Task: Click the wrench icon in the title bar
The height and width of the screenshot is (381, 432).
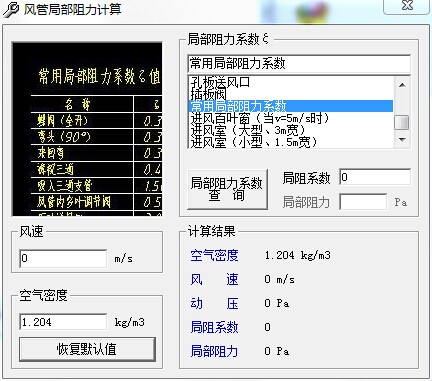Action: click(11, 9)
